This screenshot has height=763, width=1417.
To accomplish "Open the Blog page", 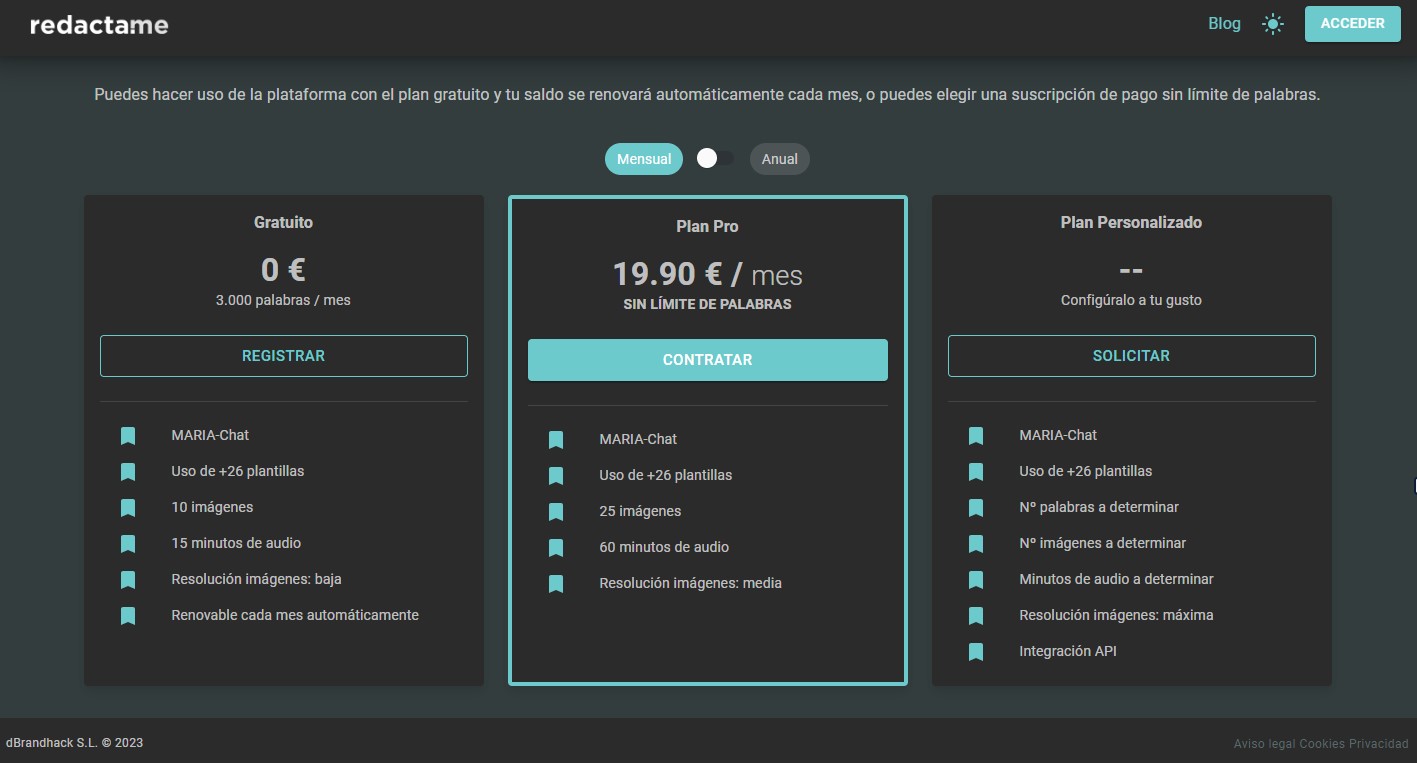I will tap(1224, 24).
